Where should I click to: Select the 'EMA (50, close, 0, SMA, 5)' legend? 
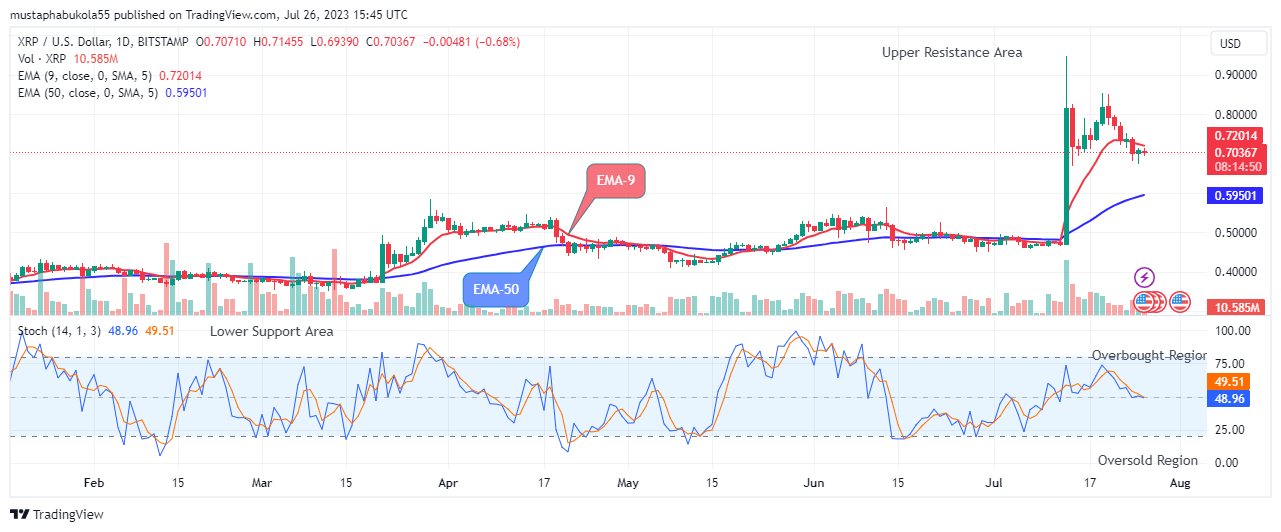coord(86,93)
